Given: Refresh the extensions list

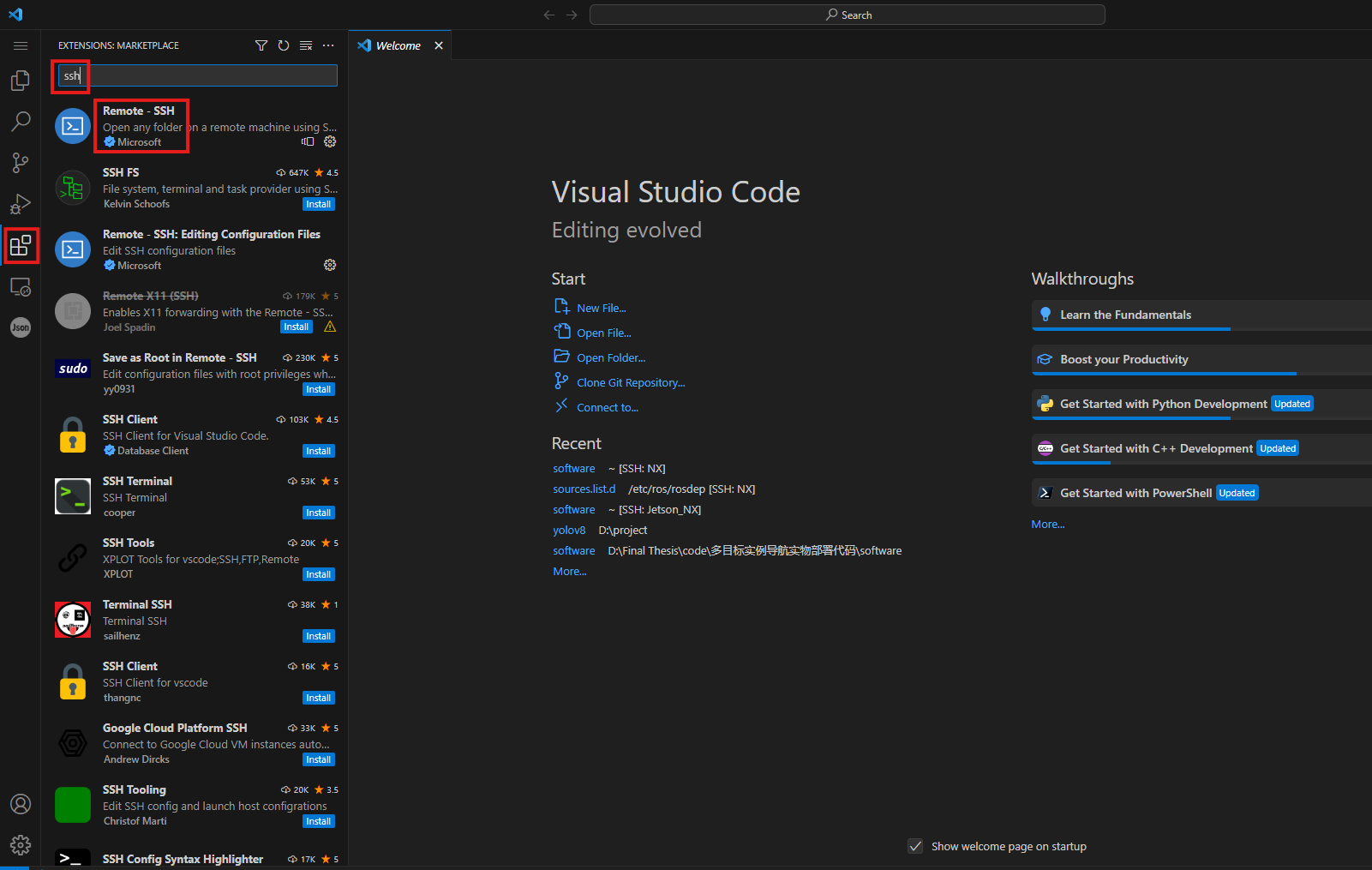Looking at the screenshot, I should 284,45.
